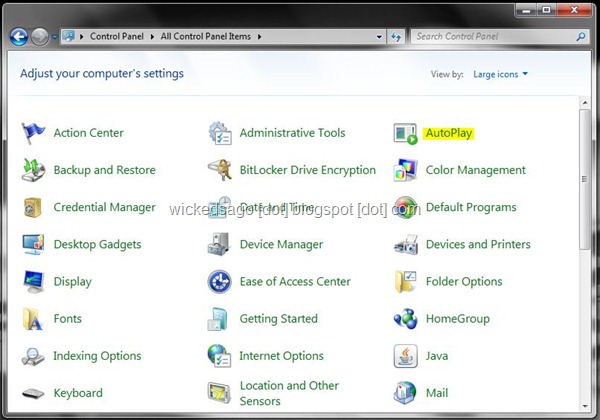Screen dimensions: 600x420
Task: Click the Date and Time clock icon
Action: click(220, 207)
